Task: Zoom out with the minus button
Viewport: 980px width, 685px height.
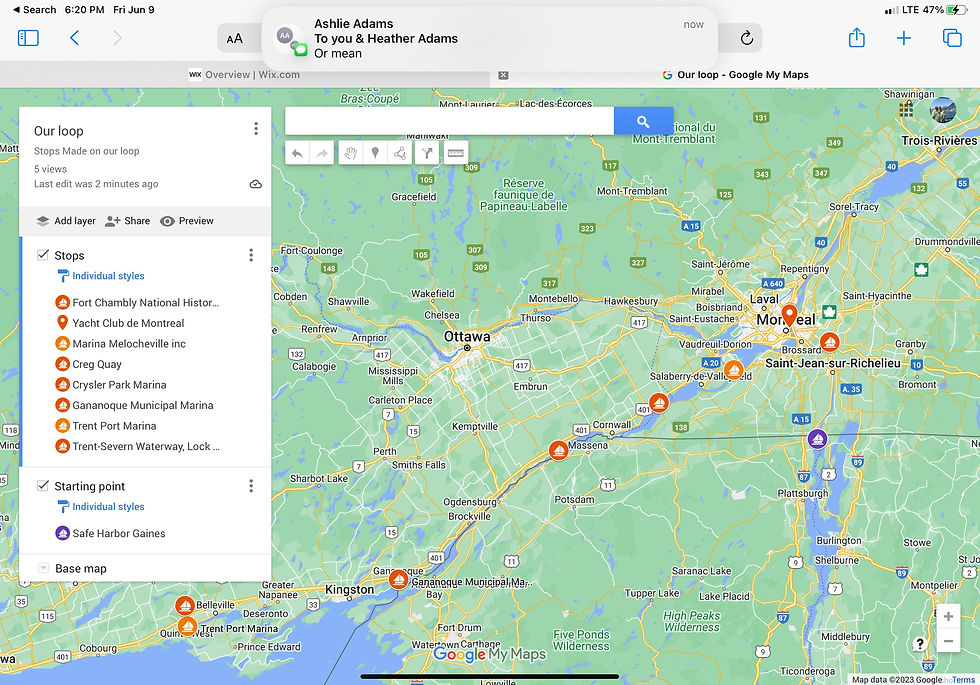Action: pyautogui.click(x=948, y=641)
